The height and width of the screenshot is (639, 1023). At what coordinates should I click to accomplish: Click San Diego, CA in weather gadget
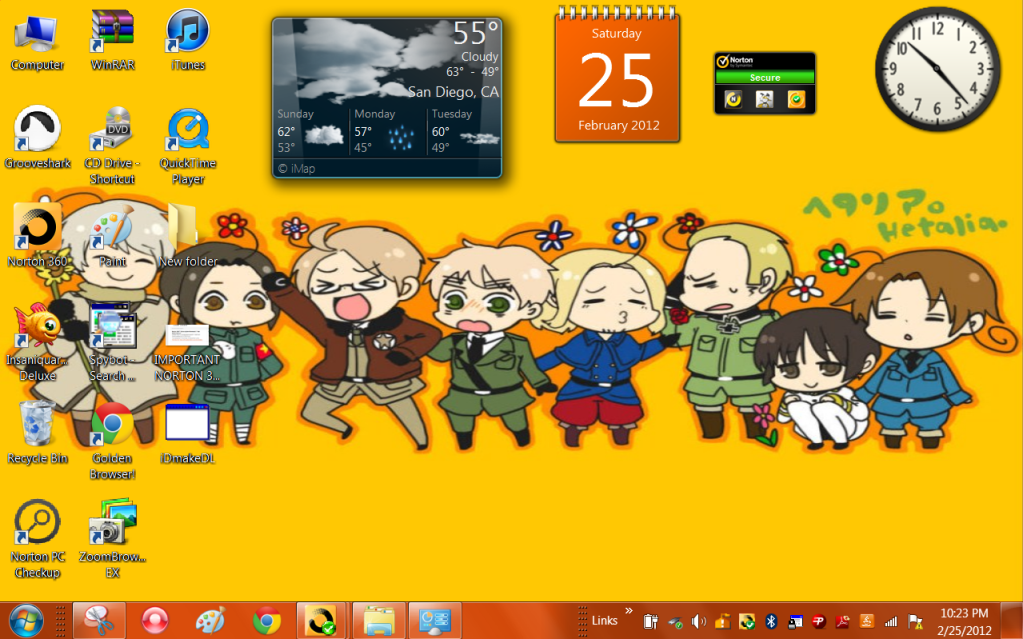[x=453, y=92]
